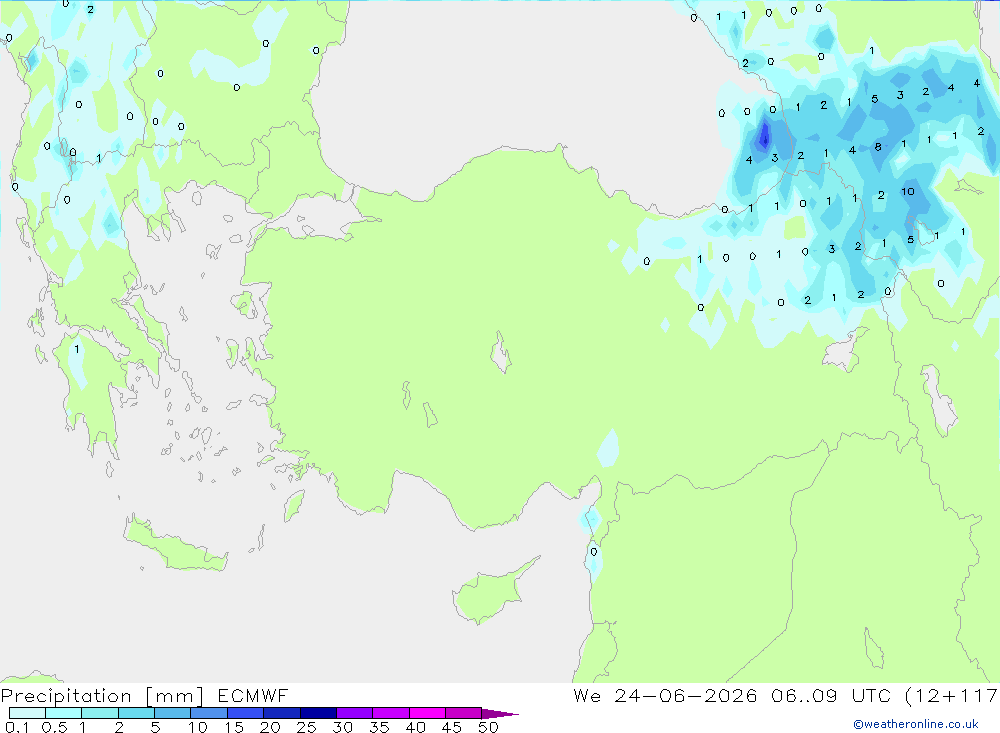Open the weatheronline.co.uk link

coord(916,724)
